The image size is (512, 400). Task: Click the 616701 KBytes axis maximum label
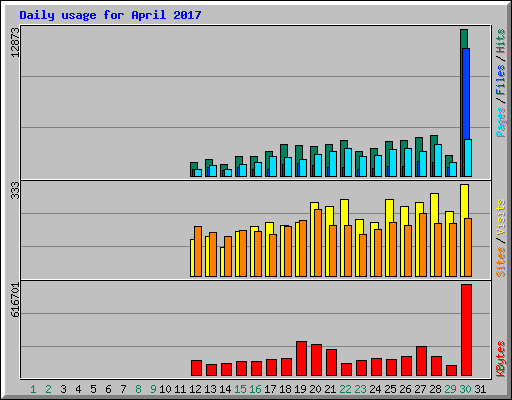[x=15, y=300]
